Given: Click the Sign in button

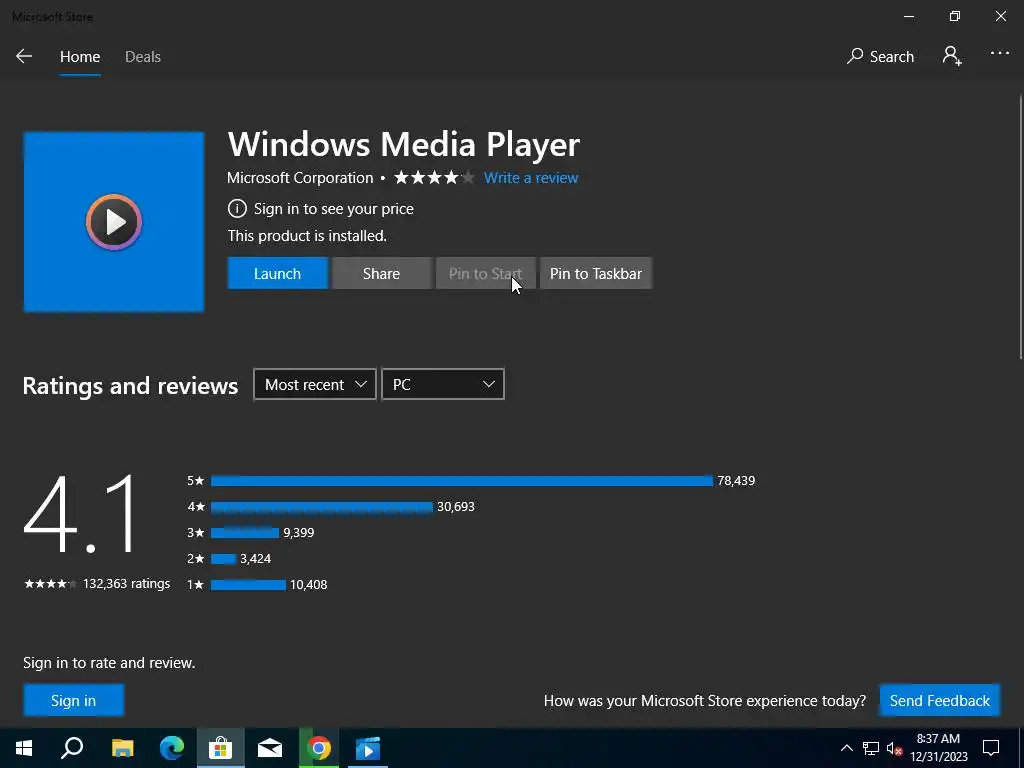Looking at the screenshot, I should pyautogui.click(x=73, y=701).
